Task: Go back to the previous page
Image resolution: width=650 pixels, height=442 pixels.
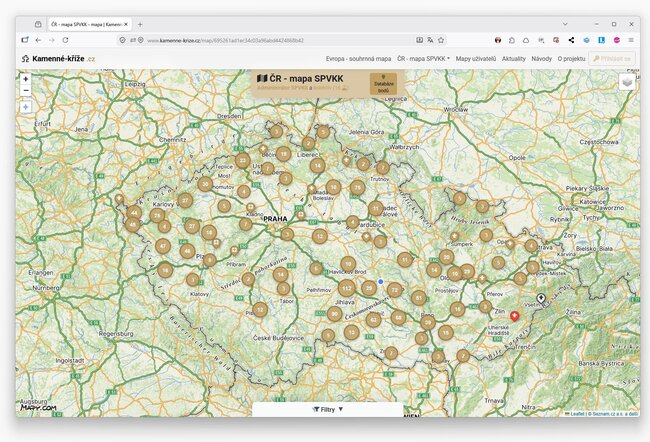Action: (38, 40)
